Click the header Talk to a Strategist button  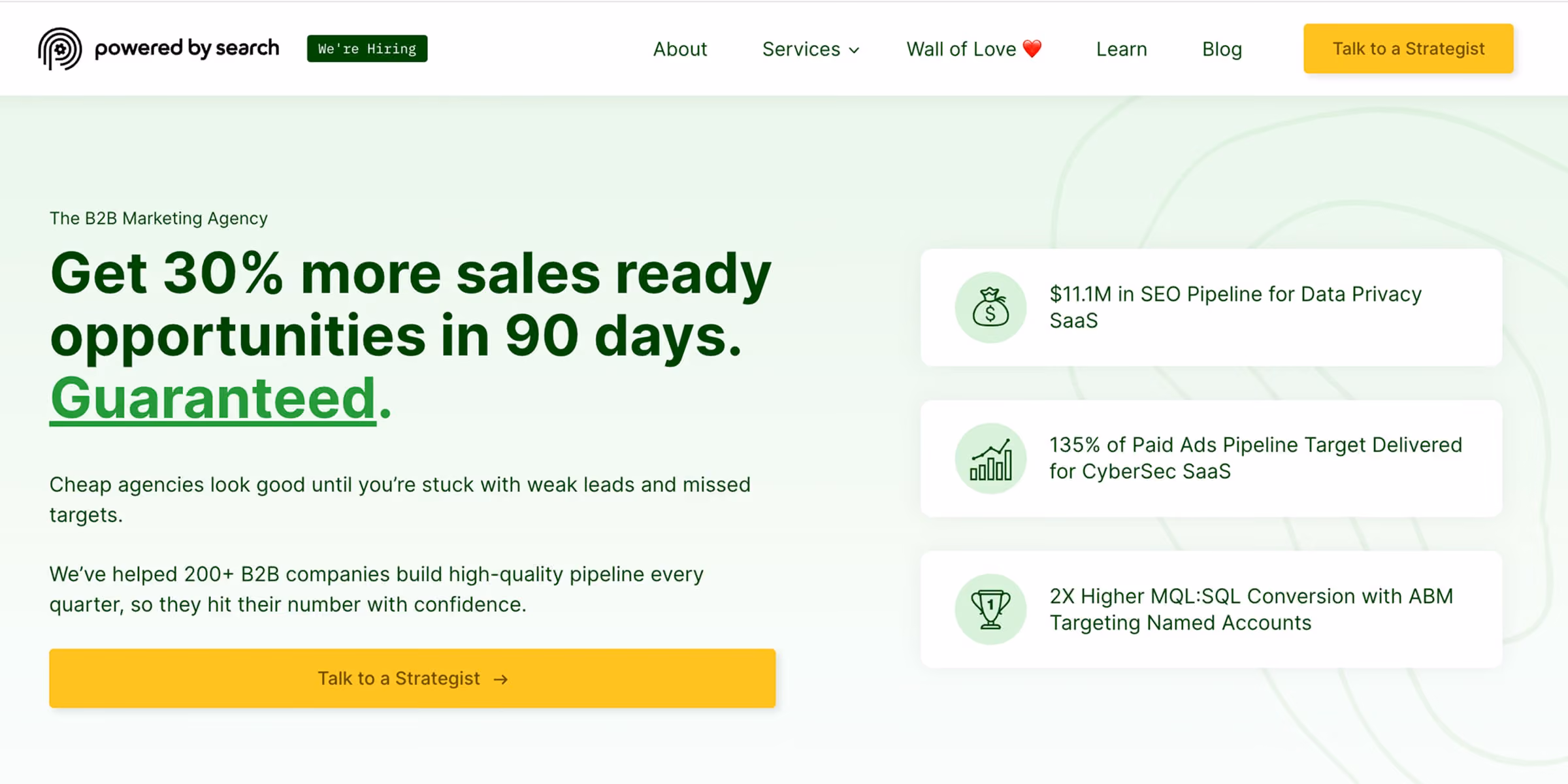(1409, 48)
